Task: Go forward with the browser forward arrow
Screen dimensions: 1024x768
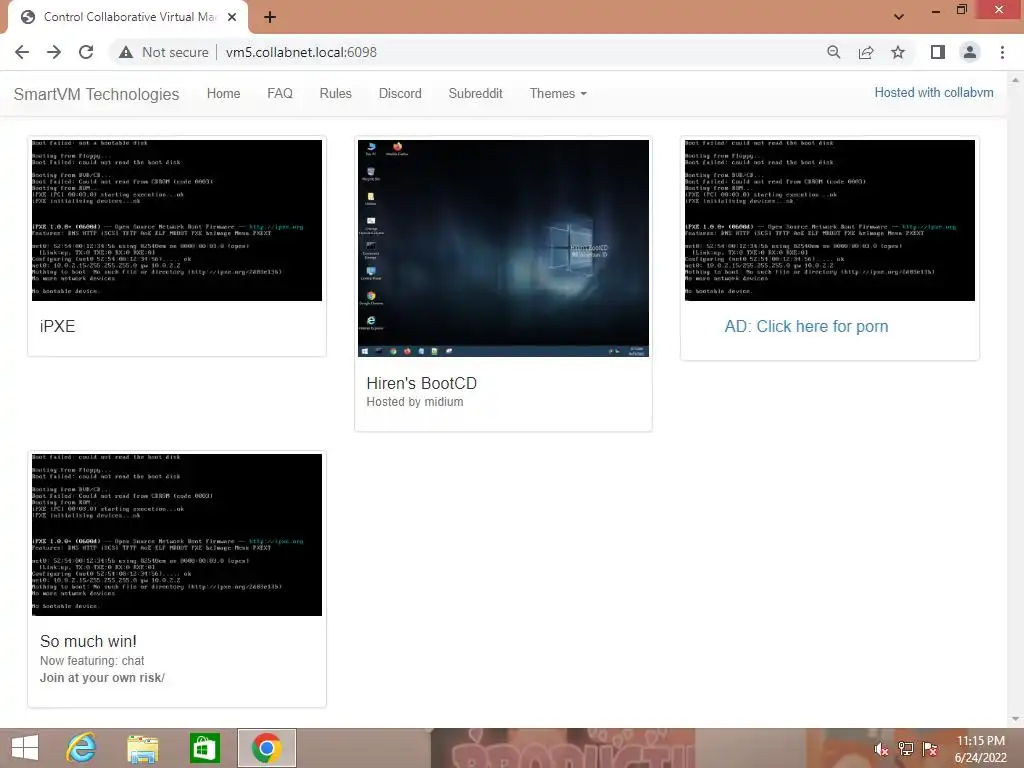Action: pos(54,52)
